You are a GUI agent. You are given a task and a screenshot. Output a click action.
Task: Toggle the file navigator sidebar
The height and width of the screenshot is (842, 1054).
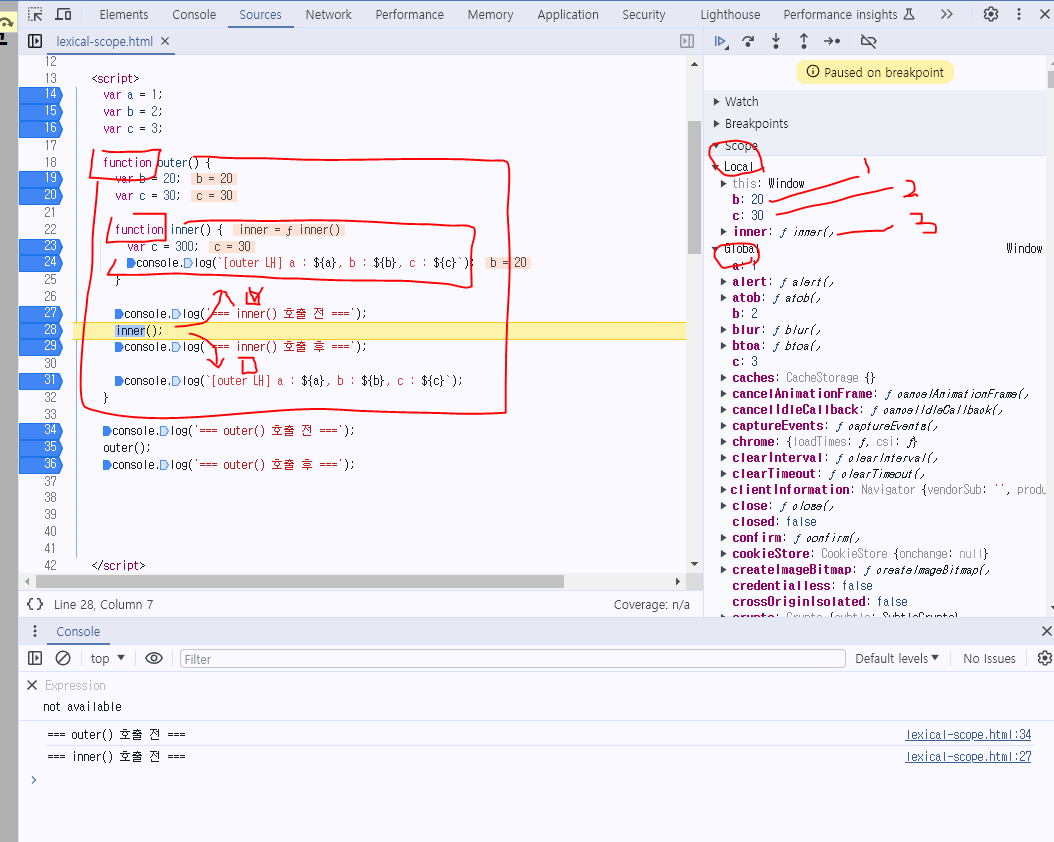pos(35,41)
